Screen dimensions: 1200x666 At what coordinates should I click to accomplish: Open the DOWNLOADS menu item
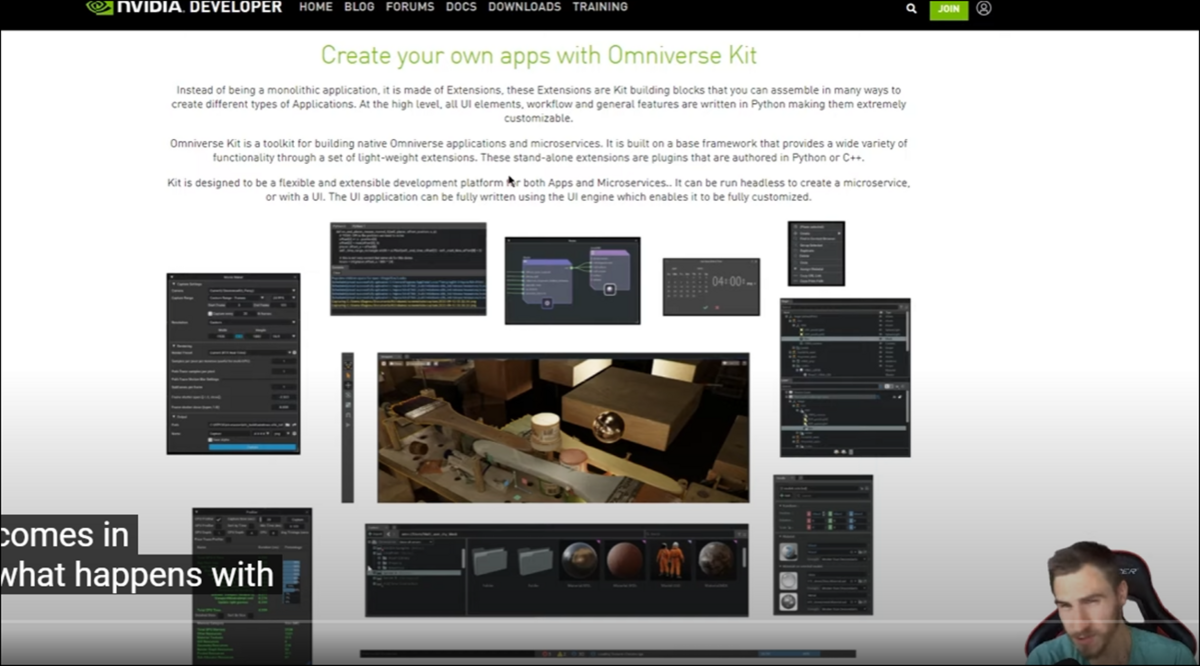pyautogui.click(x=524, y=7)
